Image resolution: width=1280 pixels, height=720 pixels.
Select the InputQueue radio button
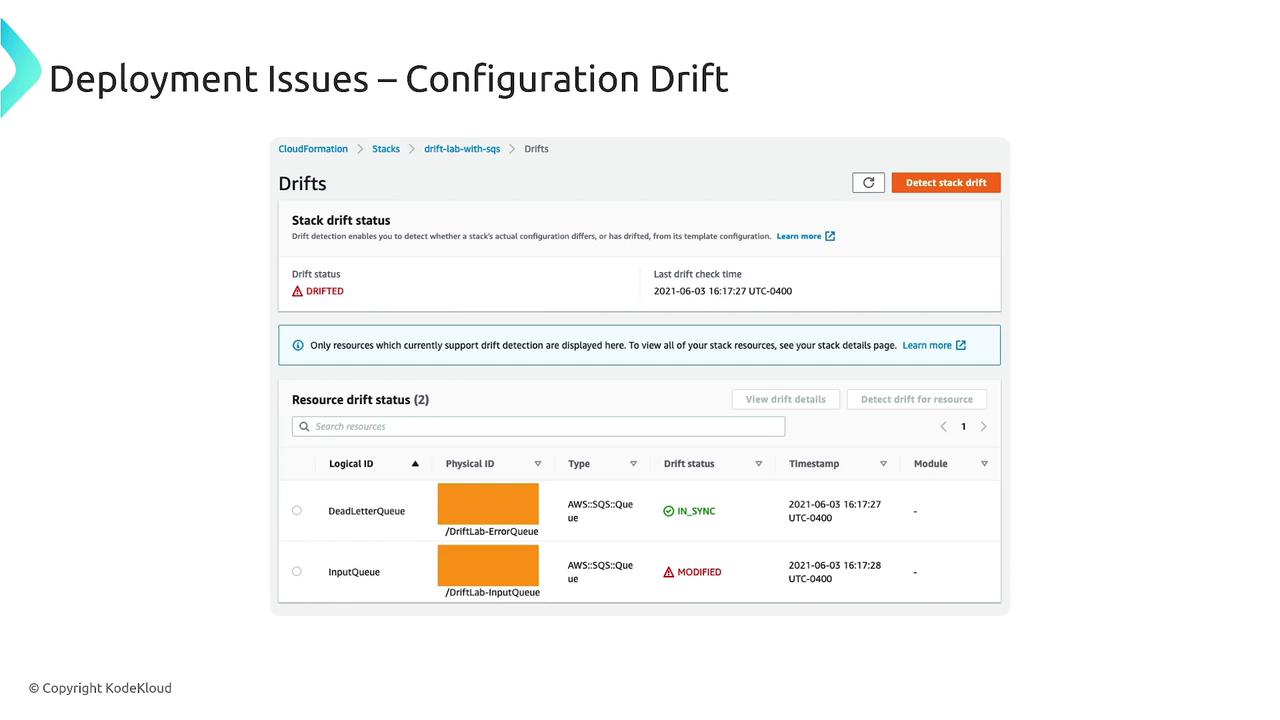point(297,572)
